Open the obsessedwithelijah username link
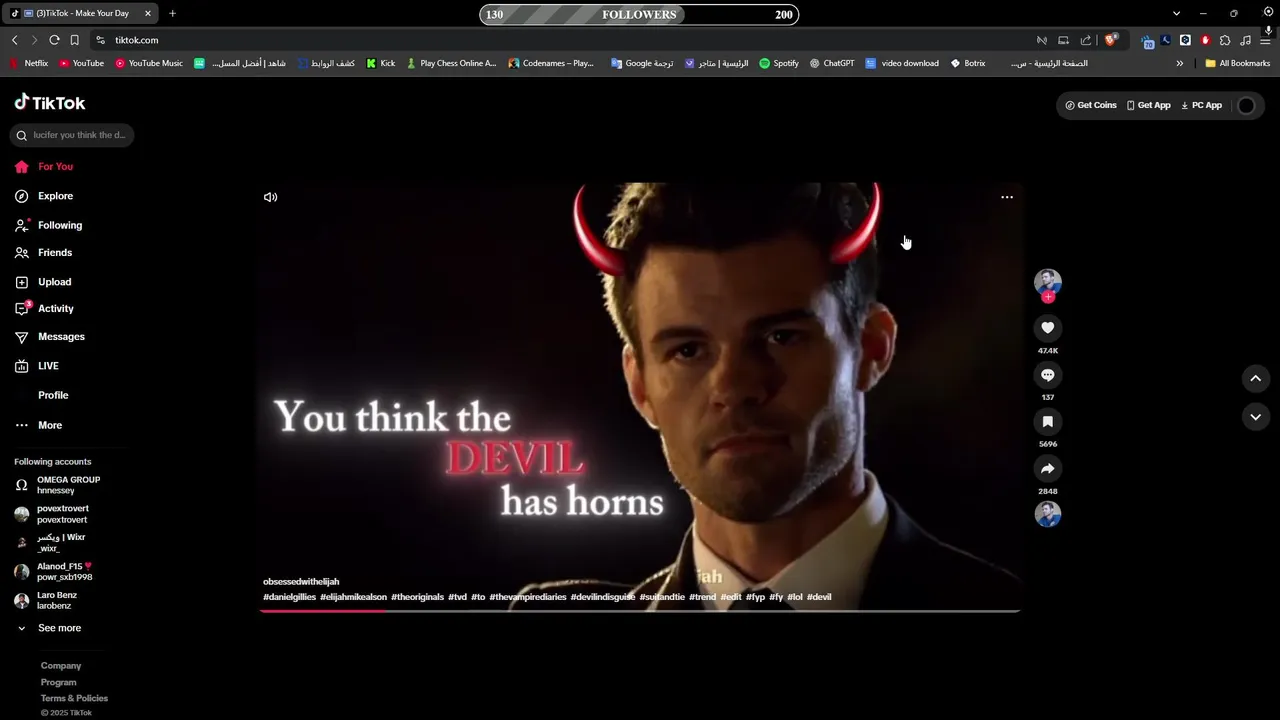 [301, 581]
